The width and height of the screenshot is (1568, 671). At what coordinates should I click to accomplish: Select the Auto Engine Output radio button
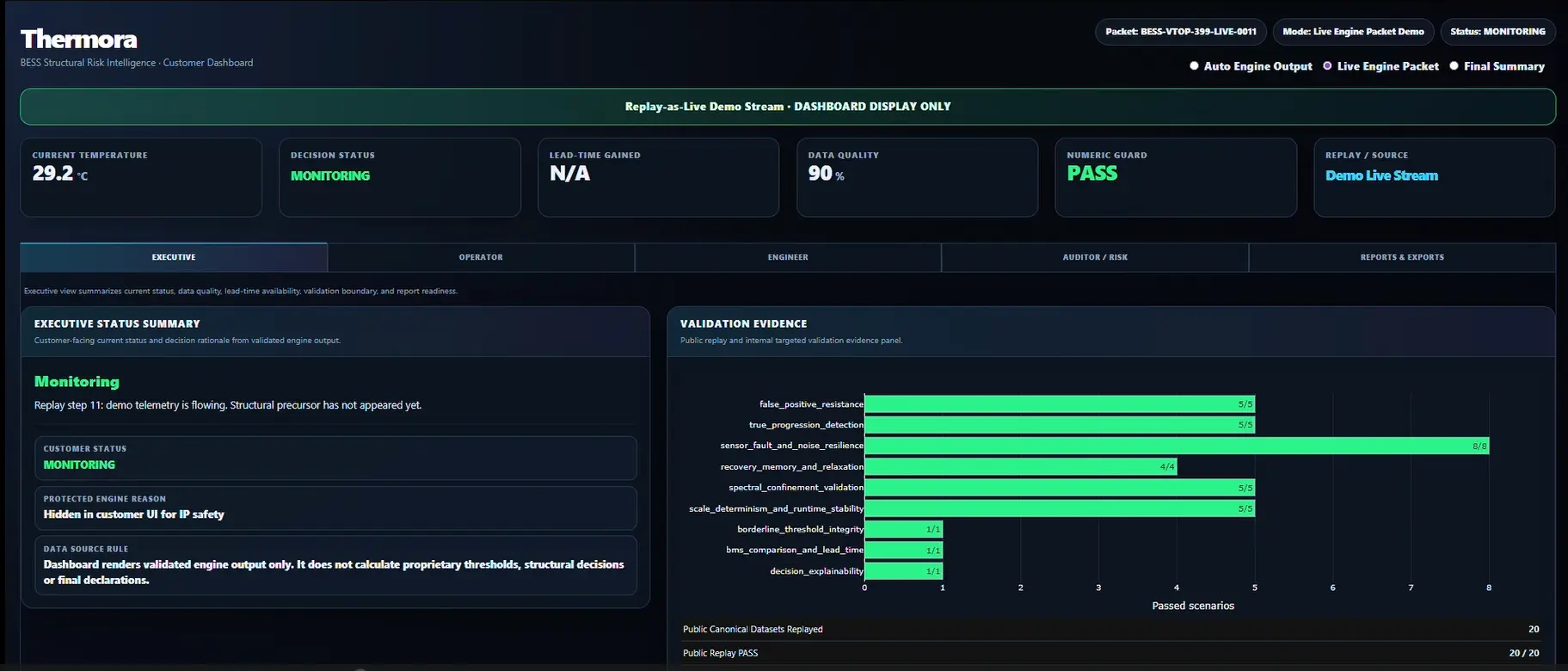1194,65
